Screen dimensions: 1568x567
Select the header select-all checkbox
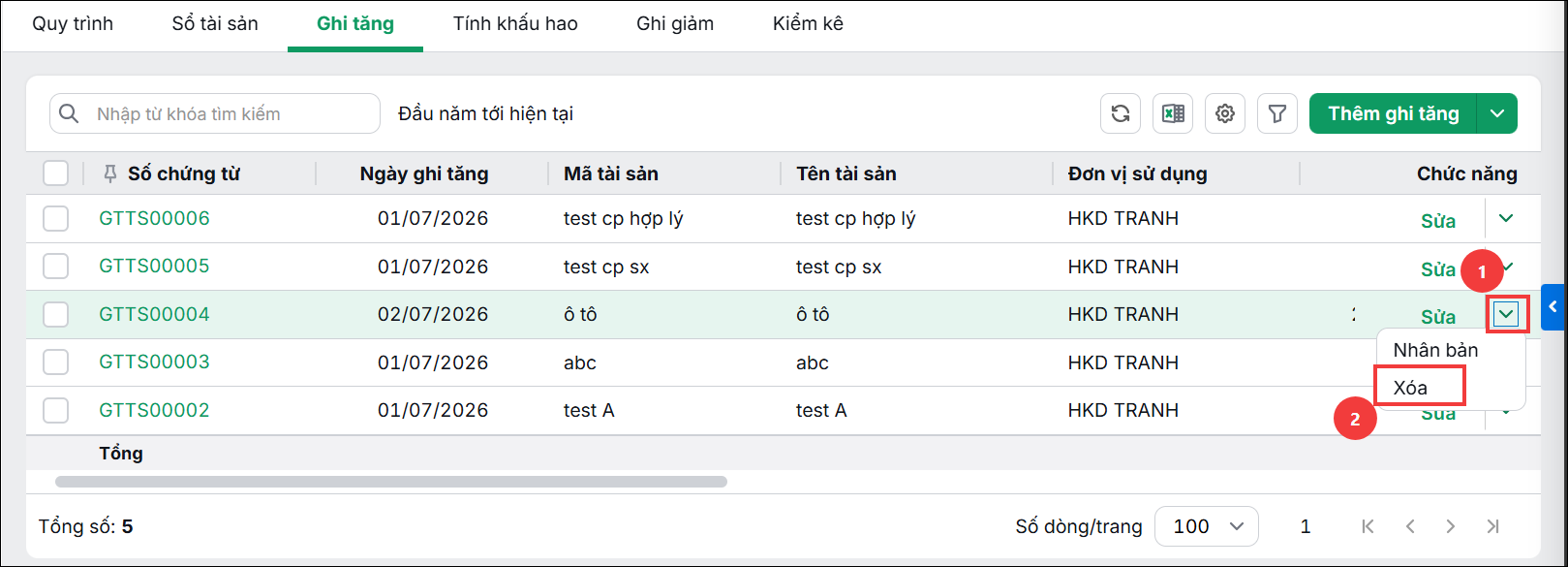56,173
